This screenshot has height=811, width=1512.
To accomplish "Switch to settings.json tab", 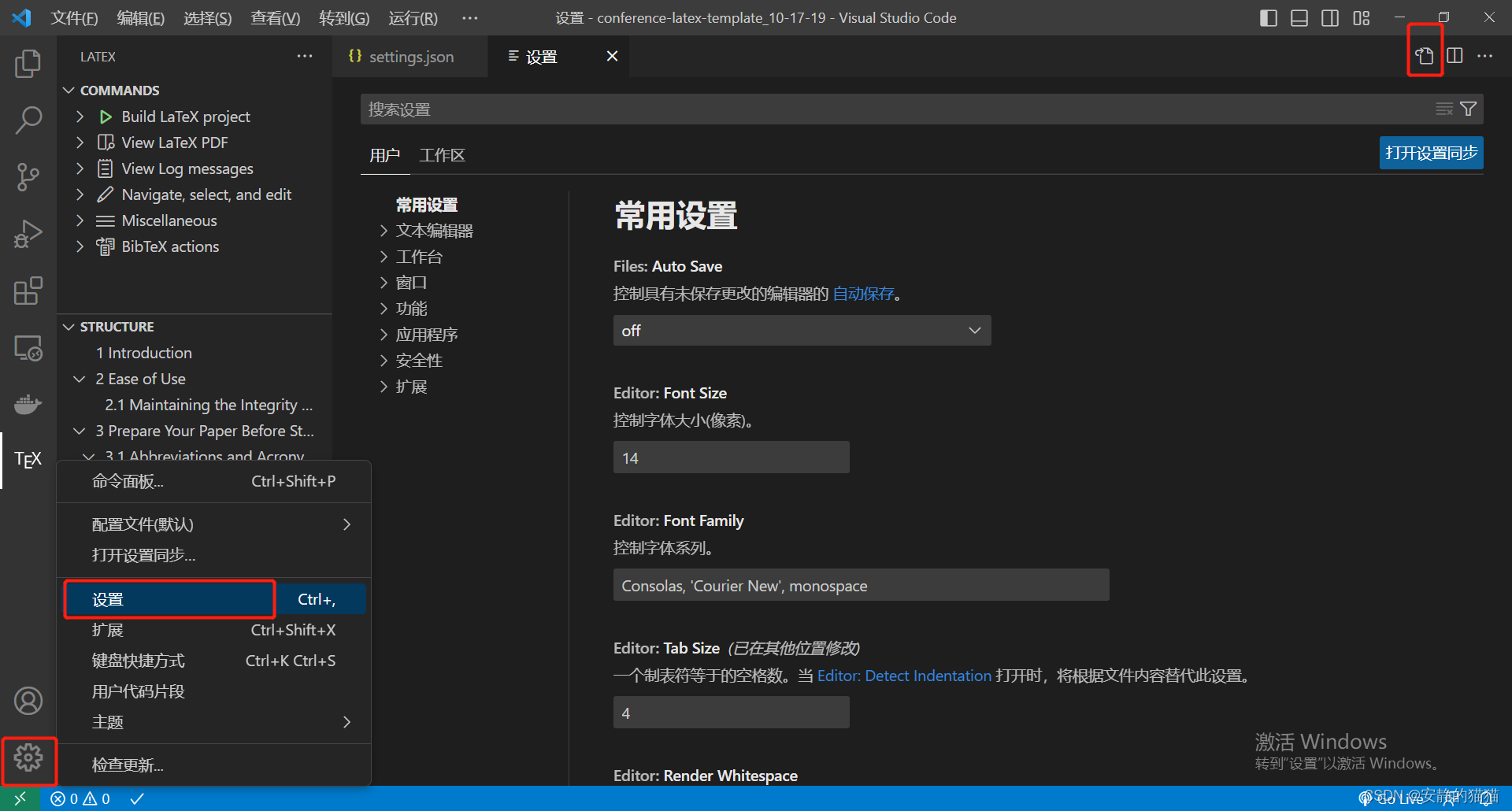I will pyautogui.click(x=410, y=57).
